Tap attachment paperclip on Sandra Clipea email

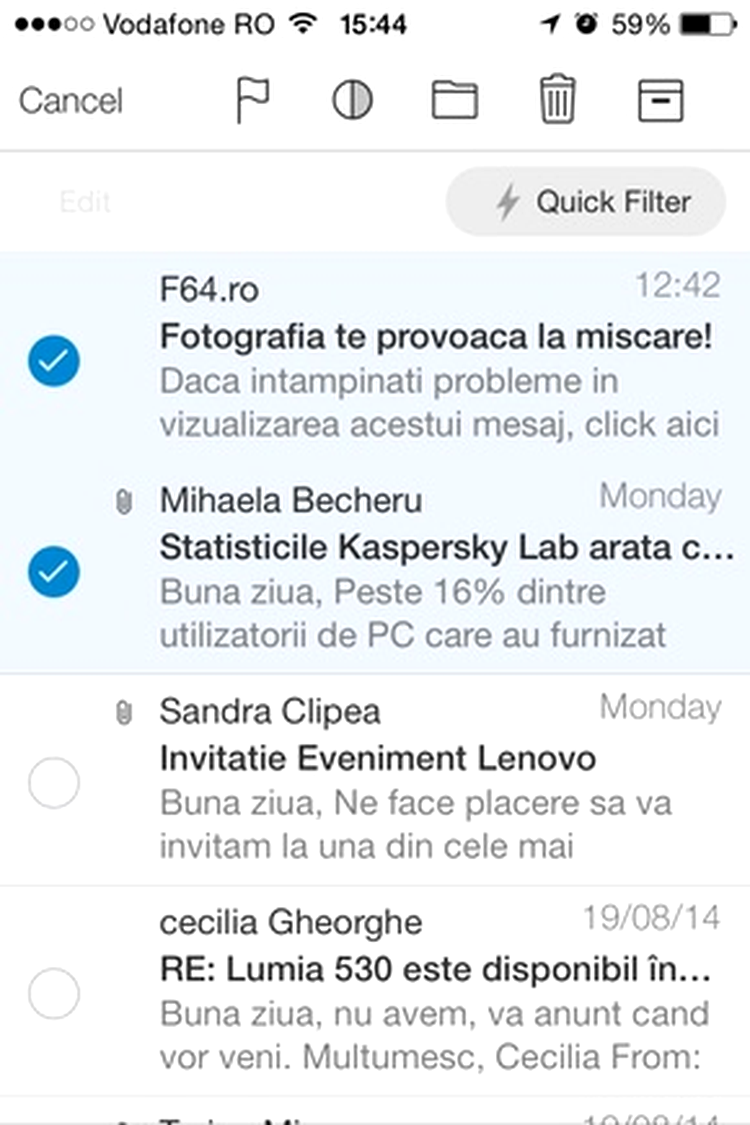pyautogui.click(x=123, y=712)
